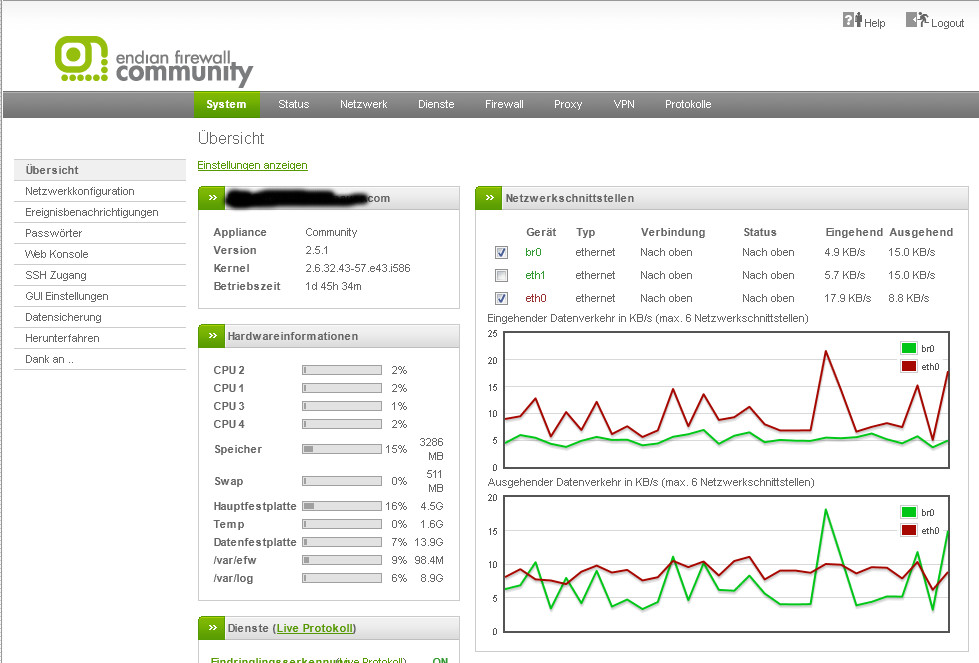Screen dimensions: 979x663
Task: Switch to the VPN menu
Action: pos(623,104)
